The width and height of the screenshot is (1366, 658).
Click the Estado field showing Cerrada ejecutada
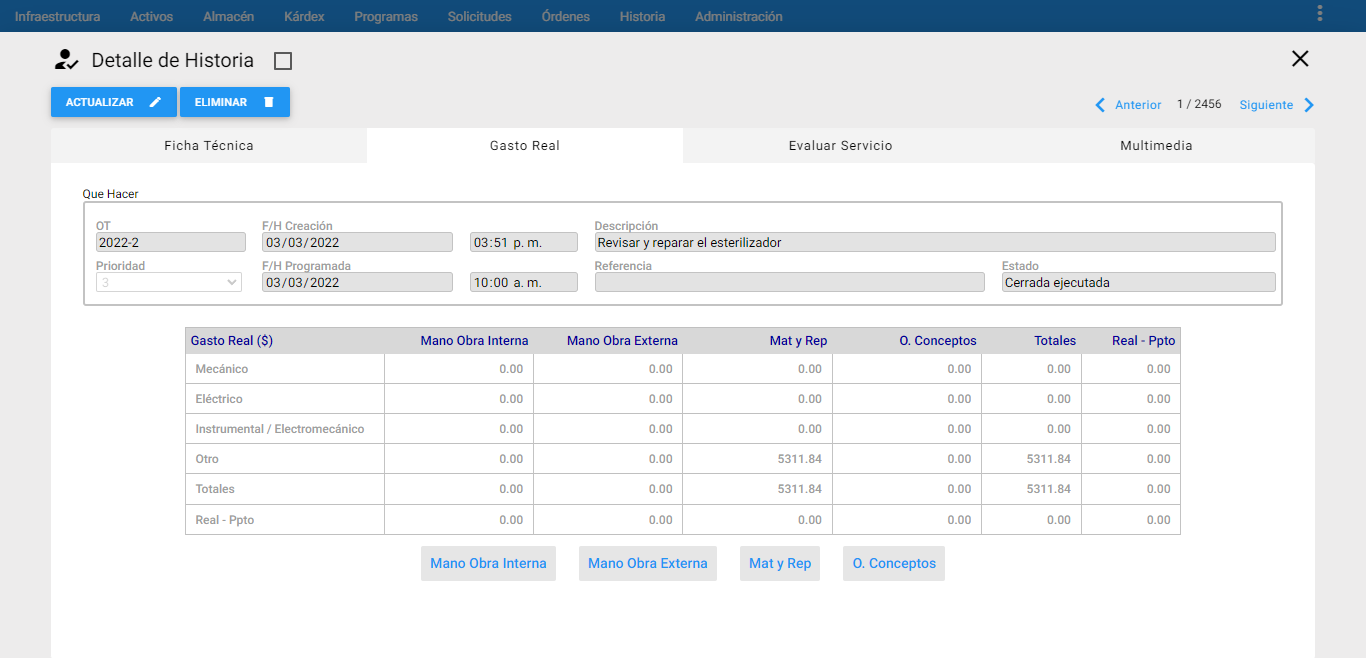pyautogui.click(x=1139, y=283)
